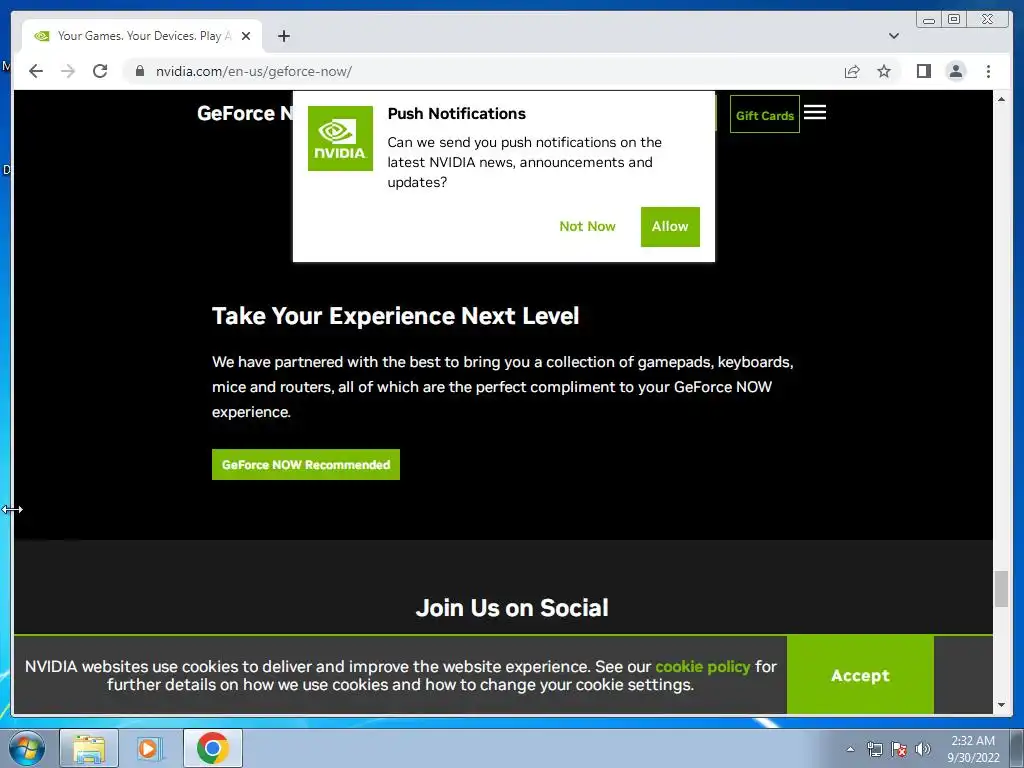The height and width of the screenshot is (768, 1024).
Task: View site information via the lock icon
Action: point(140,71)
